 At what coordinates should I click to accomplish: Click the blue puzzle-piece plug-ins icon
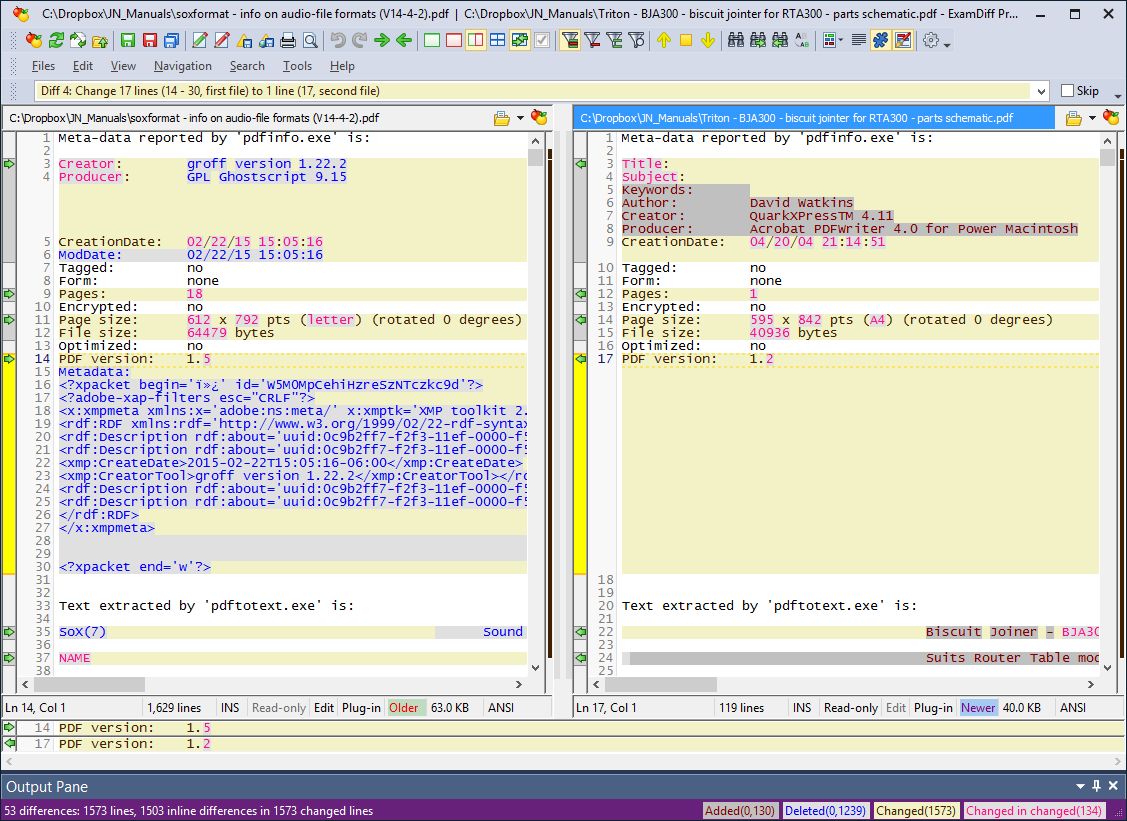coord(880,40)
